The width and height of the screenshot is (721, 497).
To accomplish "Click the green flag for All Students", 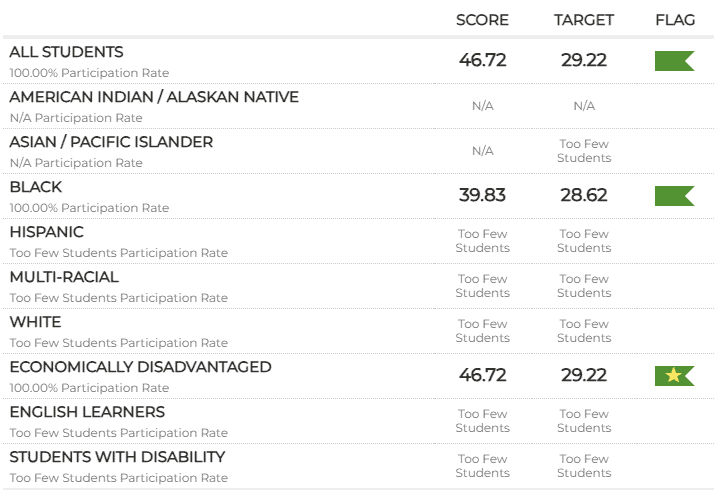I will click(x=674, y=61).
